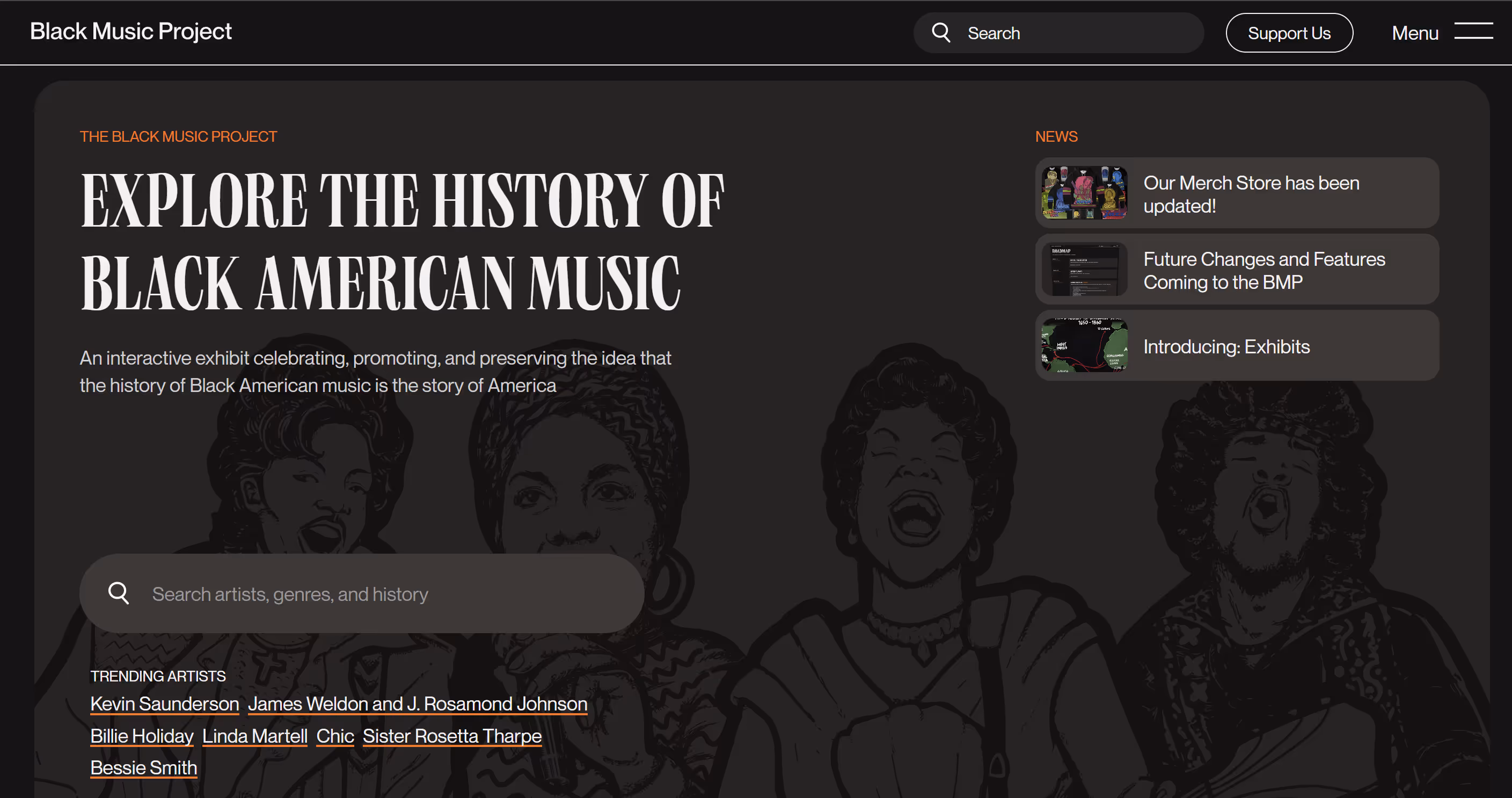Screen dimensions: 1512x798
Task: Select the NEWS section heading
Action: [1056, 136]
